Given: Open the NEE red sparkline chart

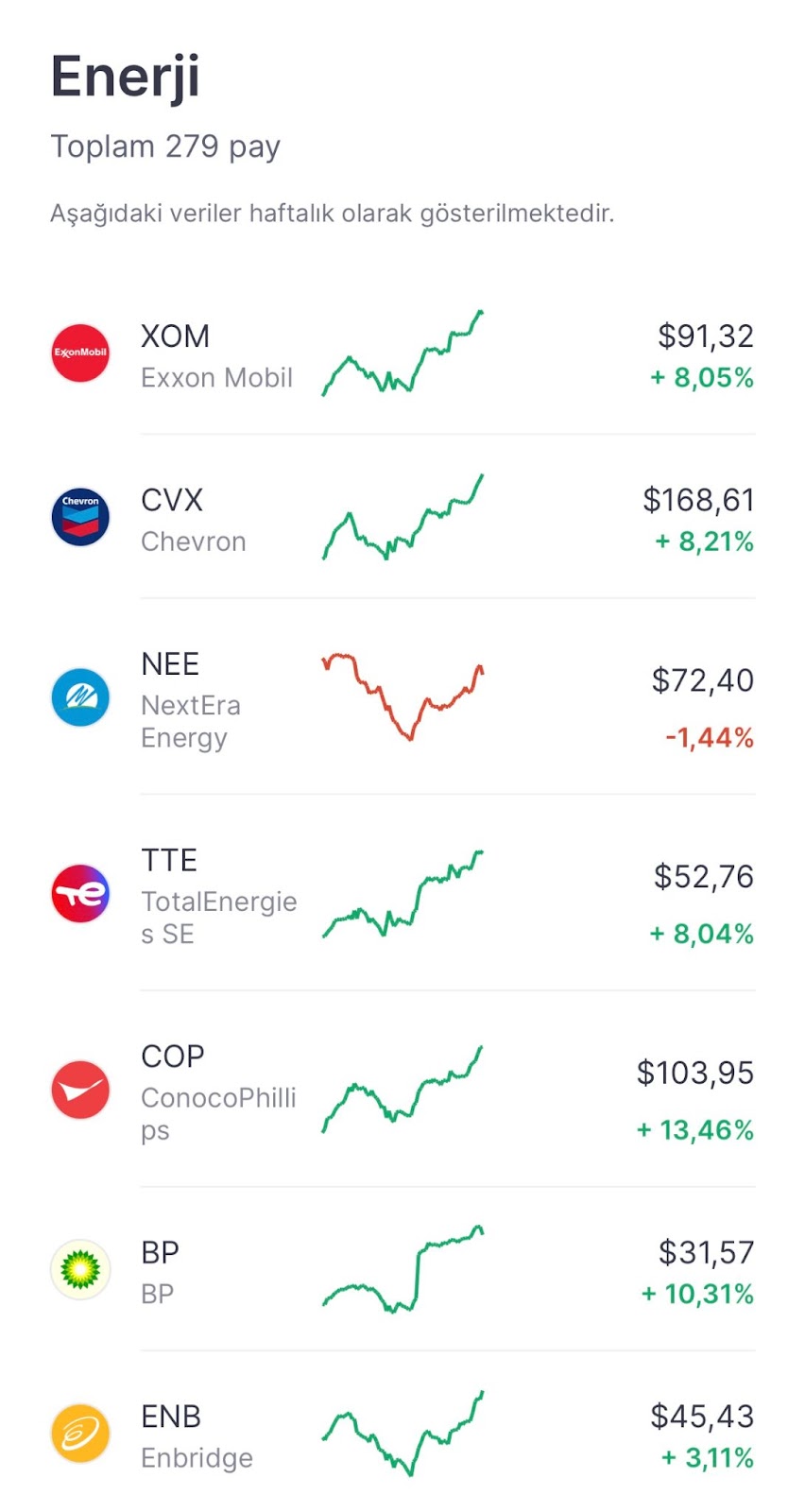Looking at the screenshot, I should pyautogui.click(x=402, y=696).
